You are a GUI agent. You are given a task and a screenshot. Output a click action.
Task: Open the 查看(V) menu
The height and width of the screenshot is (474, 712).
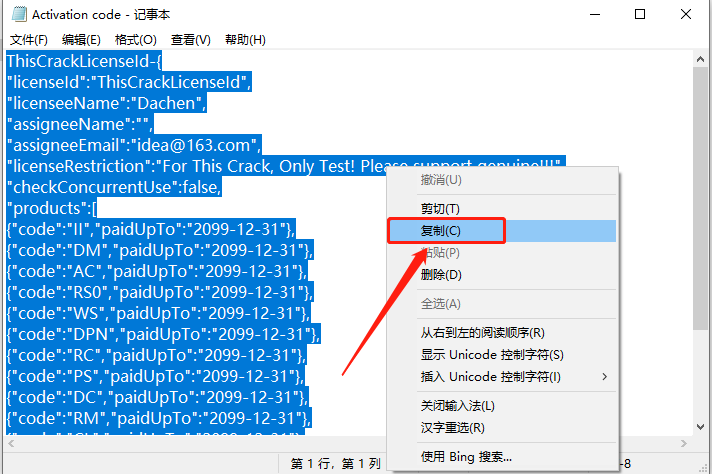(x=190, y=40)
